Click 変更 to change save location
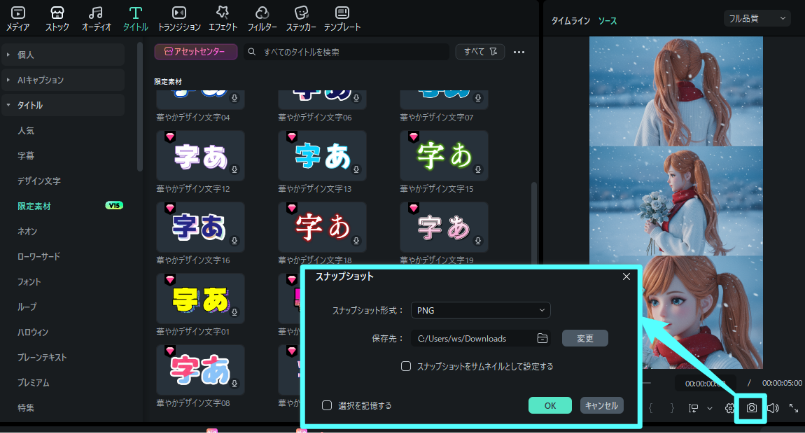Image resolution: width=805 pixels, height=433 pixels. 585,338
